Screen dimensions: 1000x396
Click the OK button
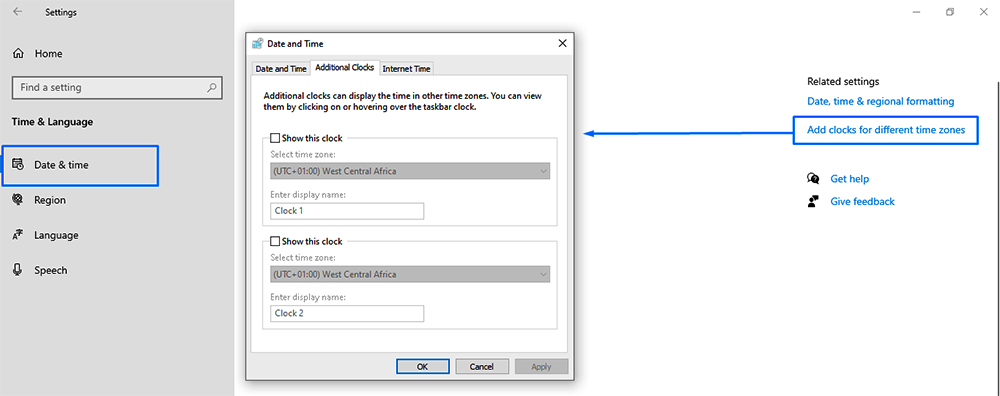pyautogui.click(x=423, y=367)
